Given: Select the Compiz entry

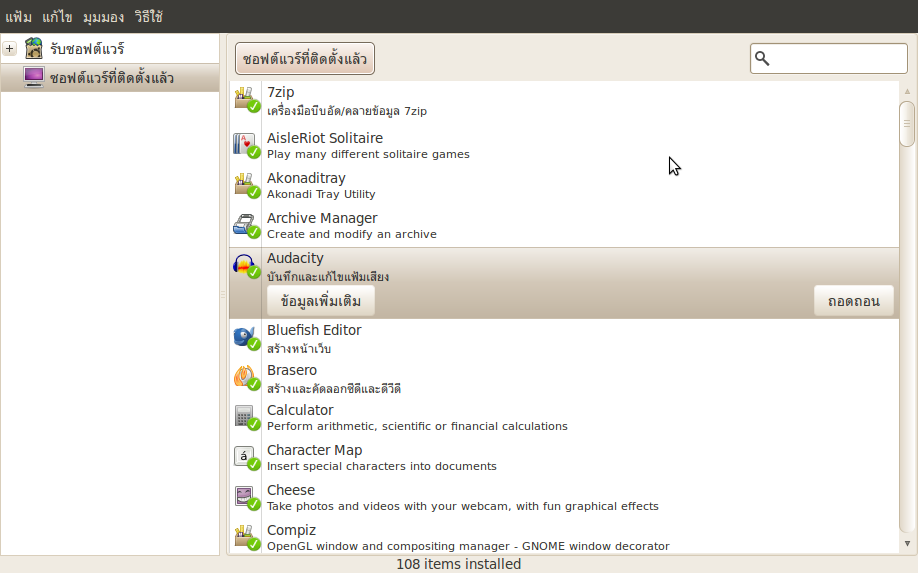Looking at the screenshot, I should [x=564, y=537].
